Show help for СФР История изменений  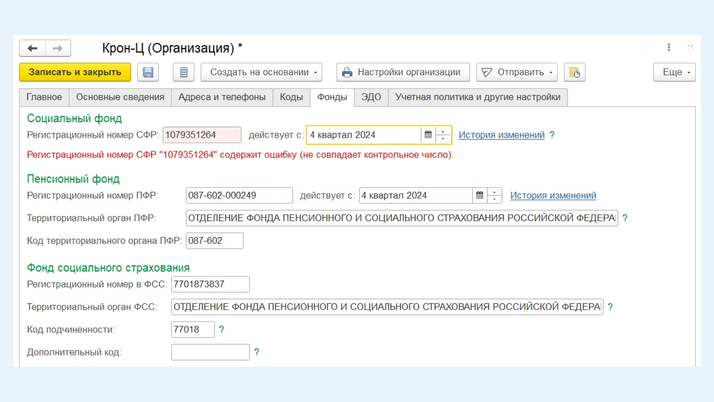click(x=552, y=135)
